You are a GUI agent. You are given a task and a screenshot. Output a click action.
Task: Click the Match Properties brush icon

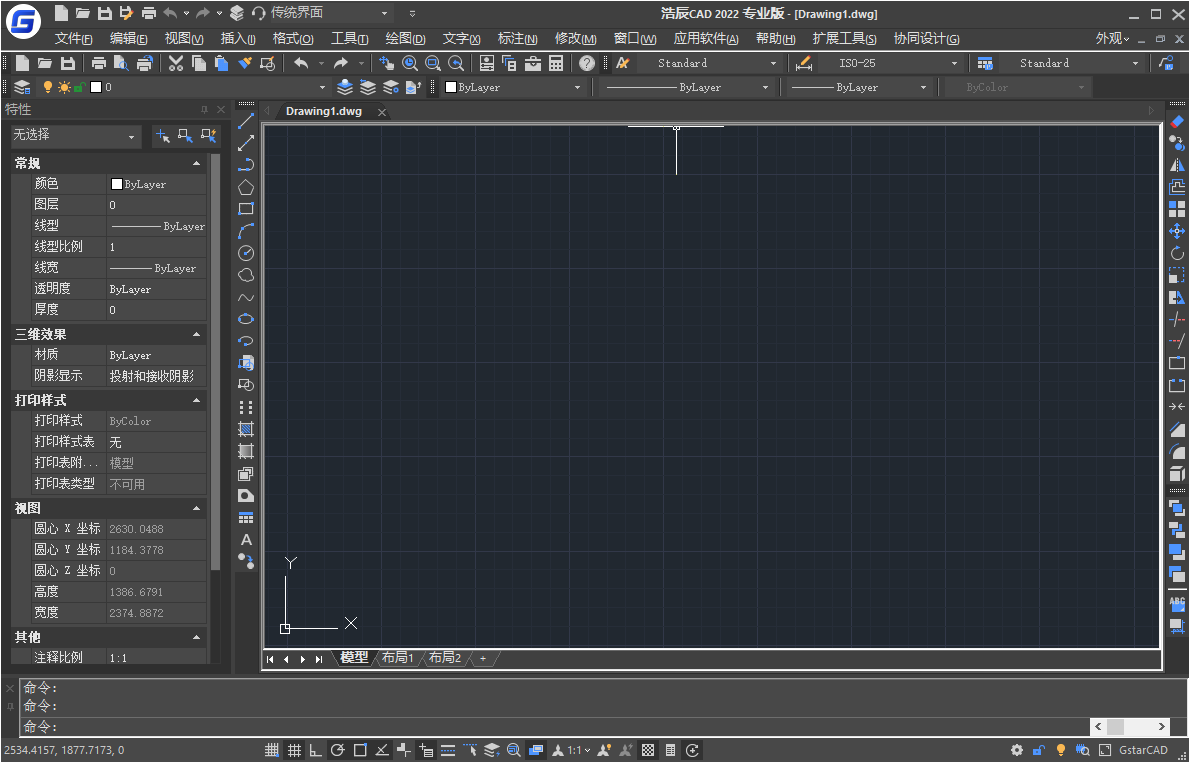pyautogui.click(x=245, y=63)
